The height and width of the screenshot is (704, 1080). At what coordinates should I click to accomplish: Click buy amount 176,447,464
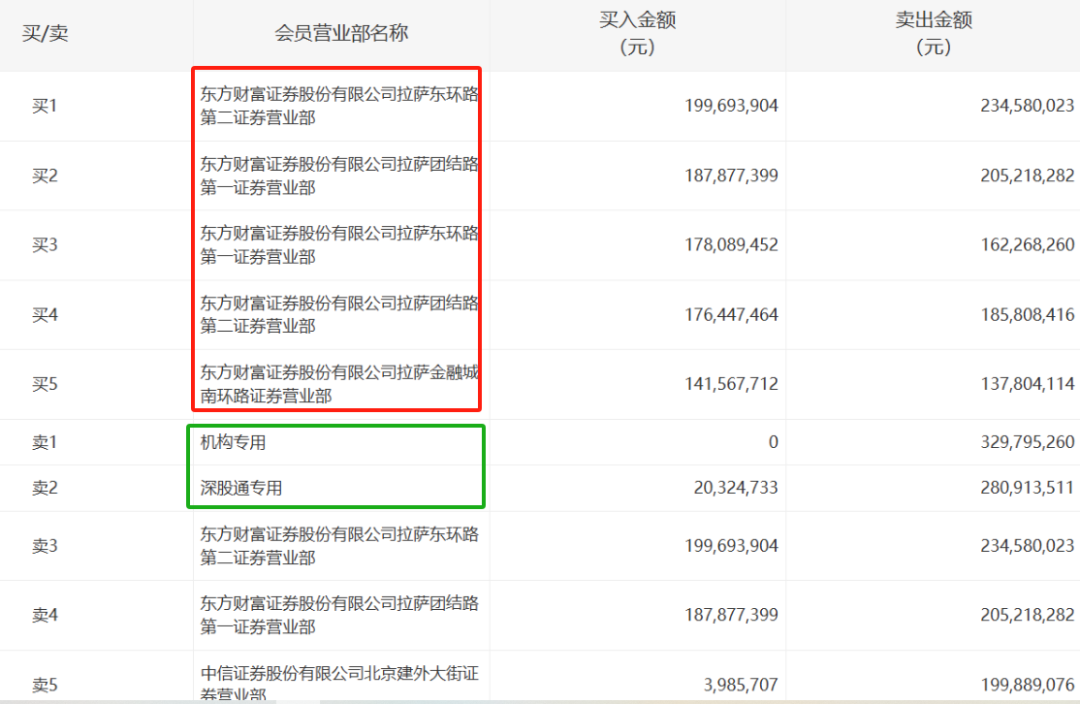(731, 315)
